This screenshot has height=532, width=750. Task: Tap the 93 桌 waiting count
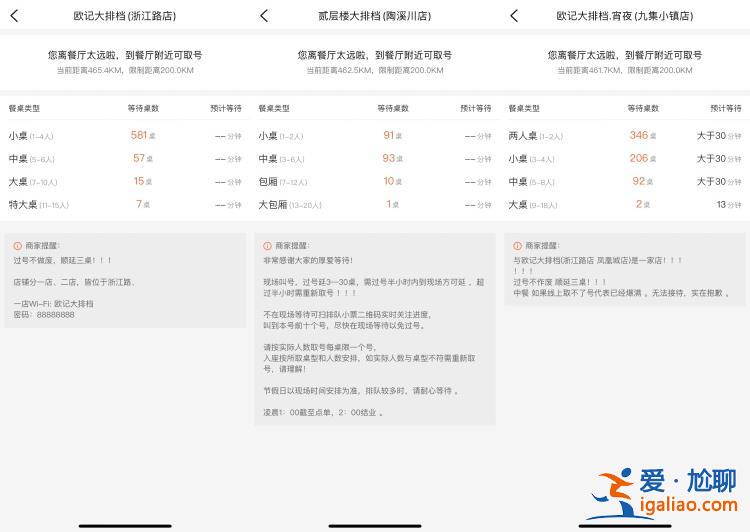pos(393,158)
